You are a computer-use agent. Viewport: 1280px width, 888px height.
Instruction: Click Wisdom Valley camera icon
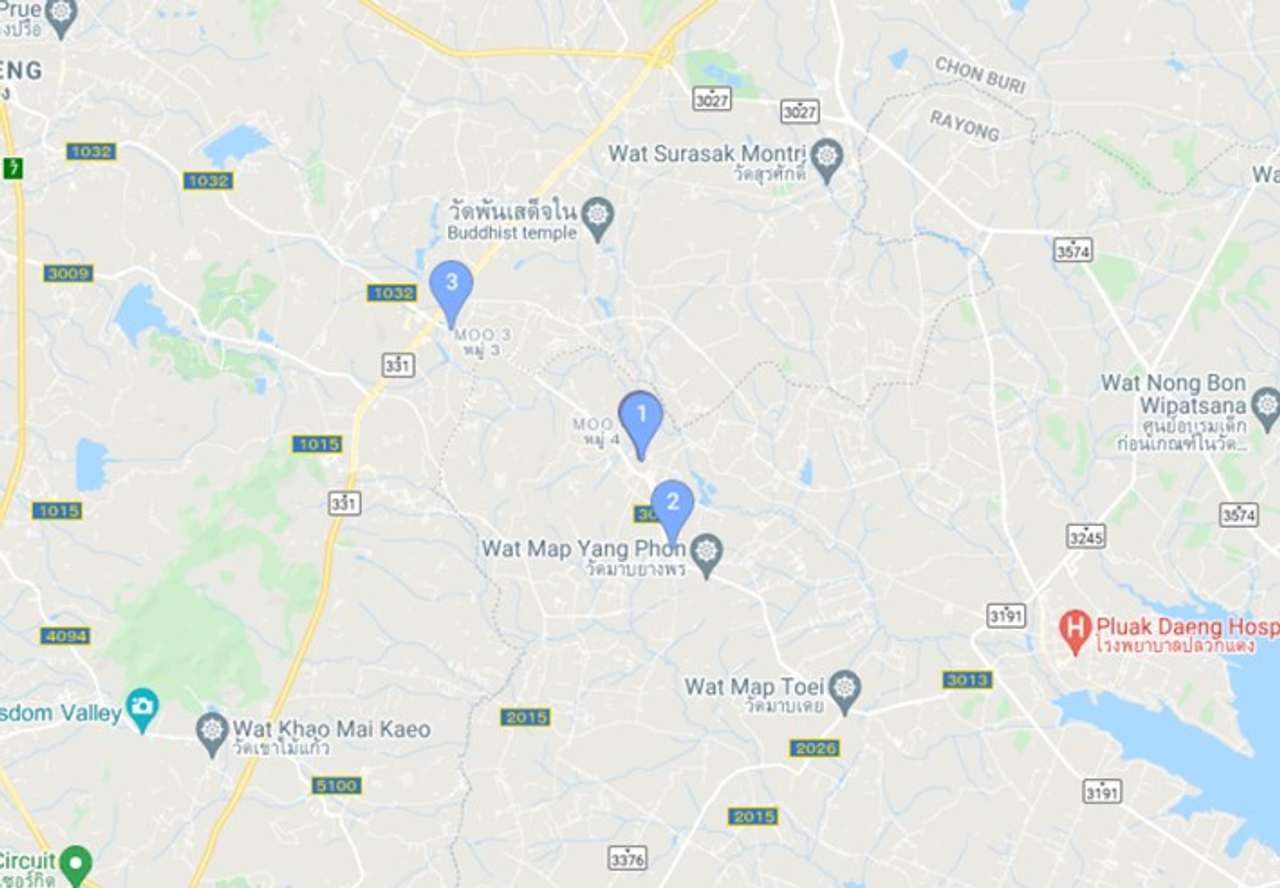(143, 710)
